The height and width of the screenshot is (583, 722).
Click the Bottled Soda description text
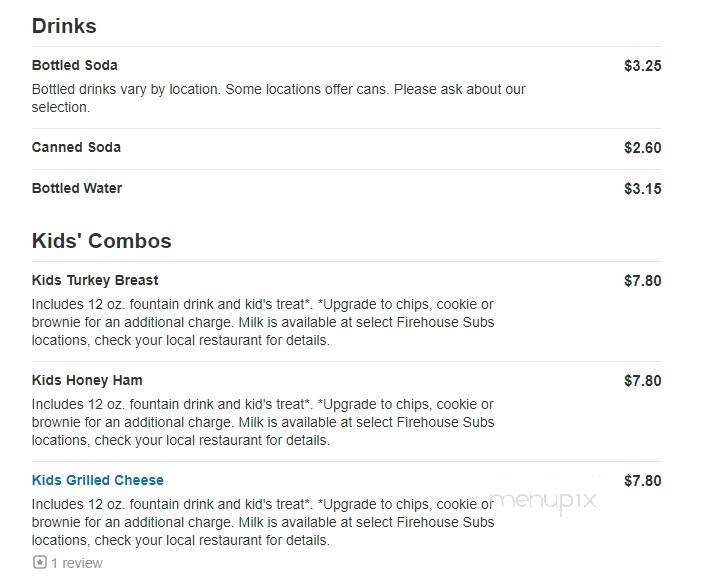279,98
